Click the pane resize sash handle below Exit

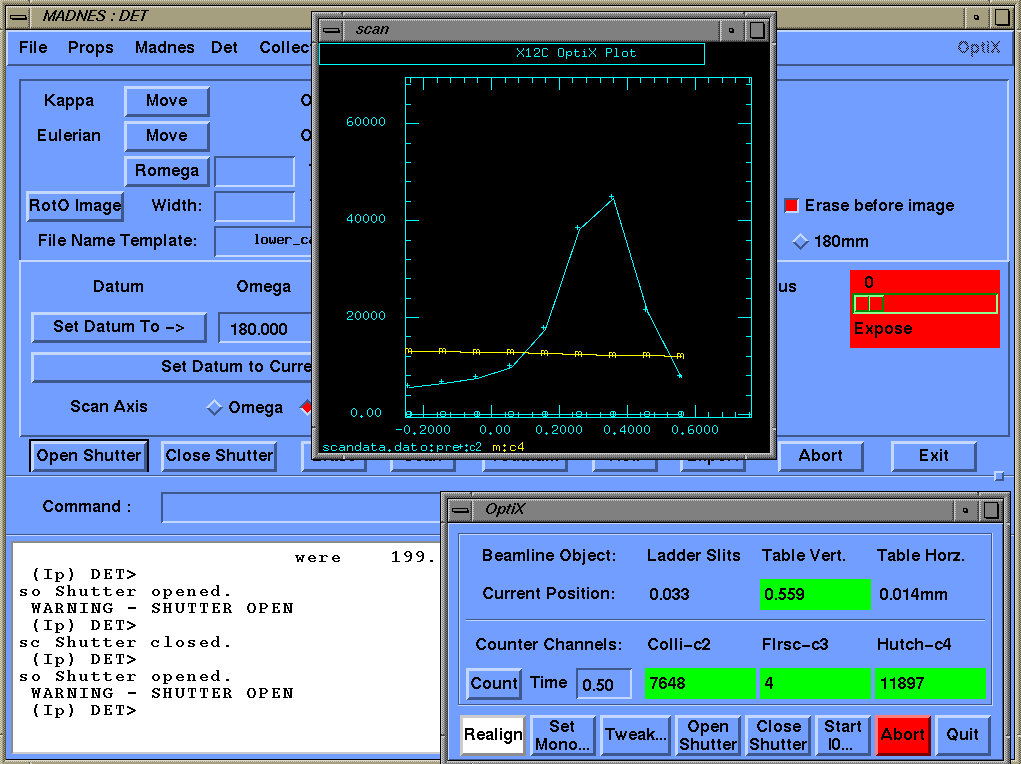click(x=999, y=477)
